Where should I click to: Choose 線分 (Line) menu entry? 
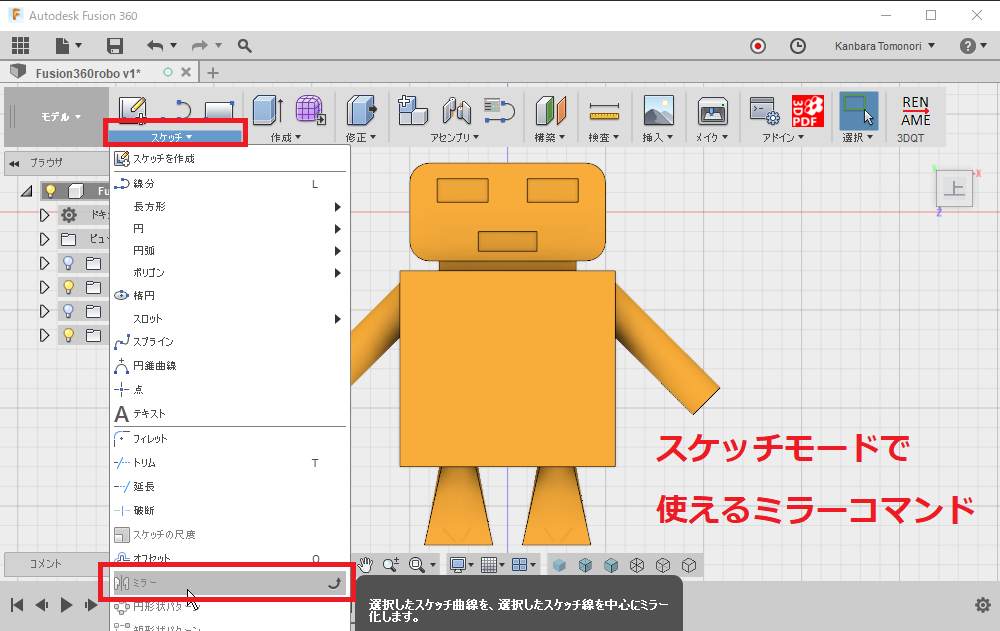tap(230, 184)
